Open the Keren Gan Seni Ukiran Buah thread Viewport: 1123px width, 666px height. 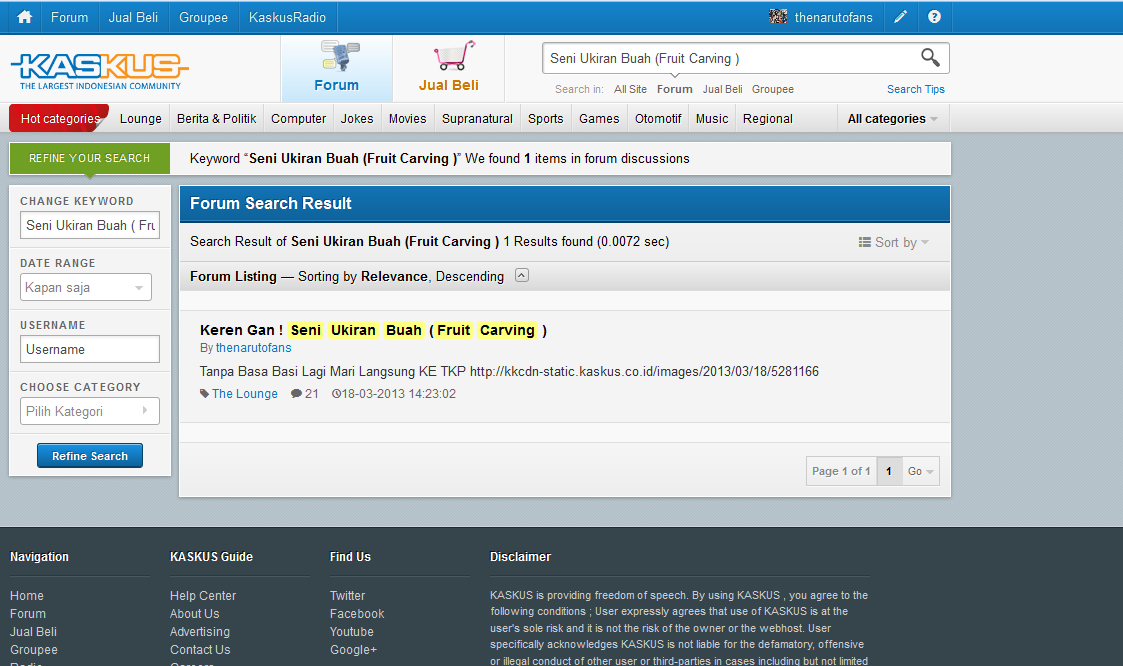pos(373,330)
